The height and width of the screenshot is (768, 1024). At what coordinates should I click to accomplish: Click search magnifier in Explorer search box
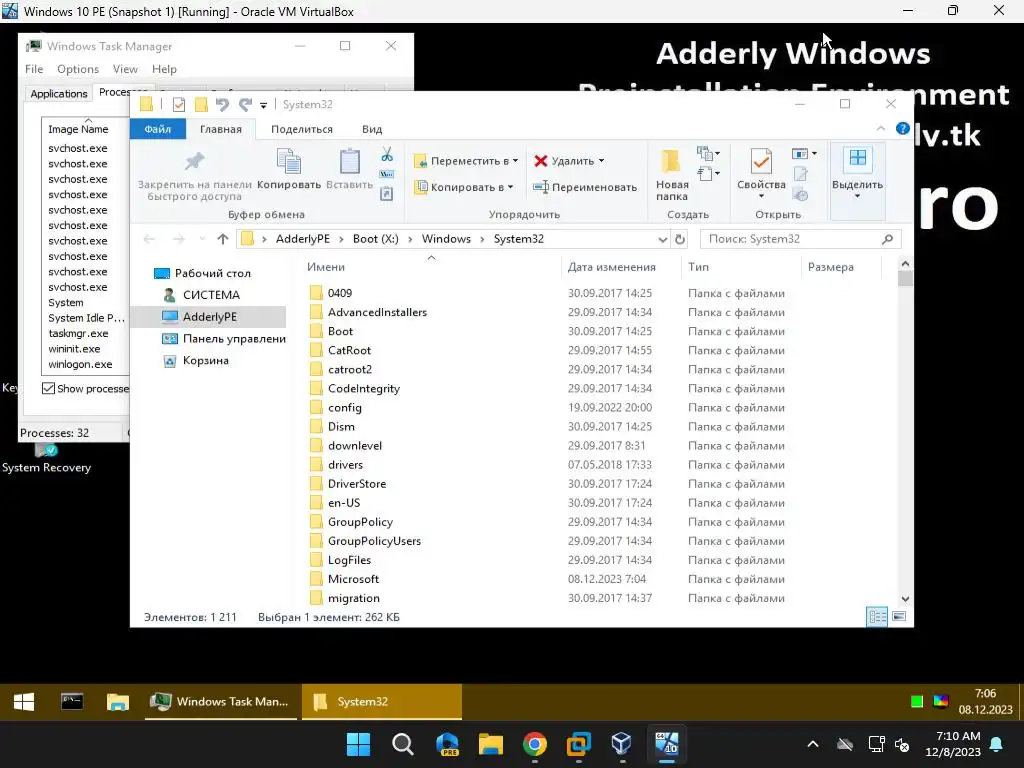tap(887, 239)
